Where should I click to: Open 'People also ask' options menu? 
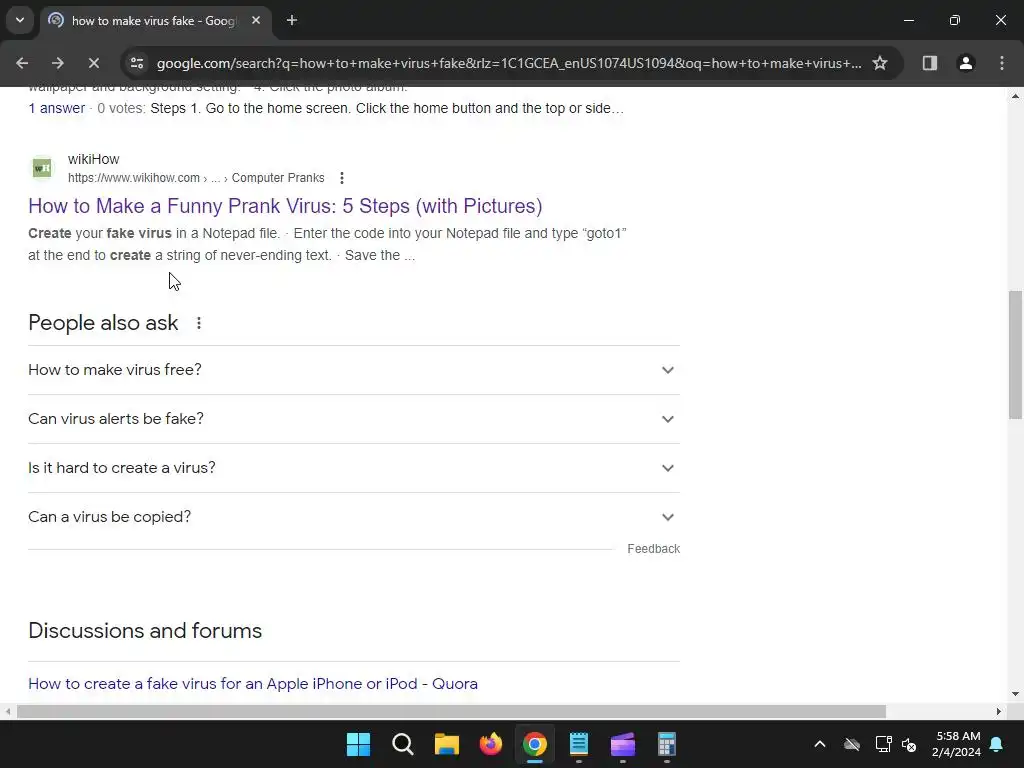coord(199,323)
